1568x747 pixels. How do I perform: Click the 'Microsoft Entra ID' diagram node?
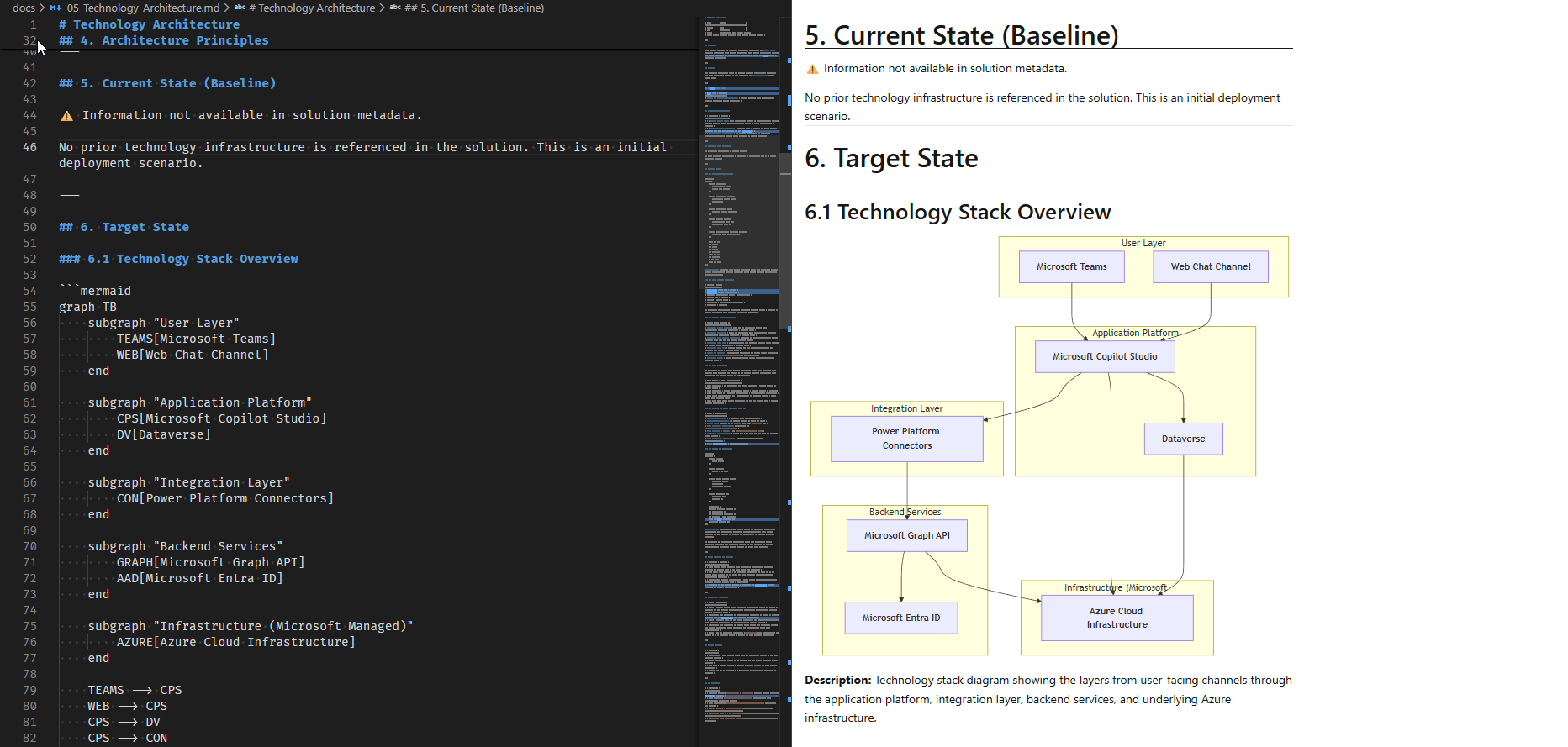coord(900,618)
